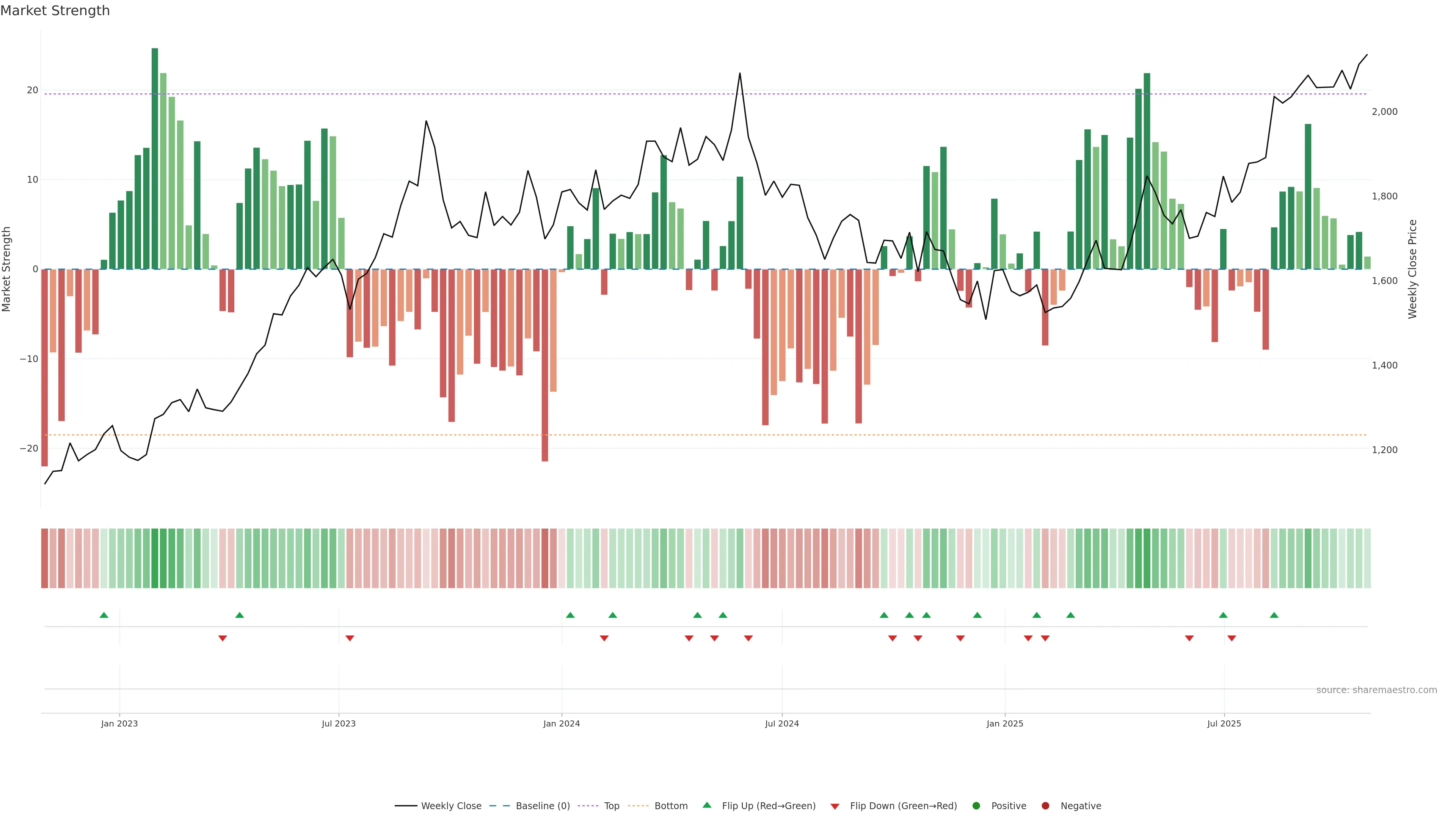Click the first green flip-up marker before Jan 2023
The width and height of the screenshot is (1456, 819).
pyautogui.click(x=104, y=615)
